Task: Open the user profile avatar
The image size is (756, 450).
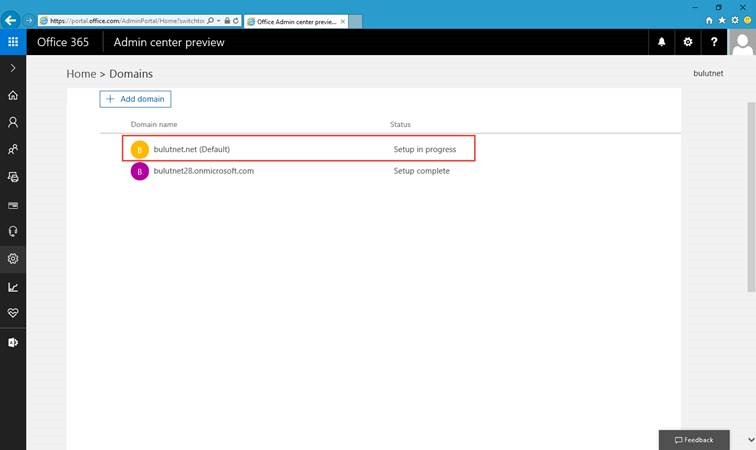Action: tap(742, 42)
